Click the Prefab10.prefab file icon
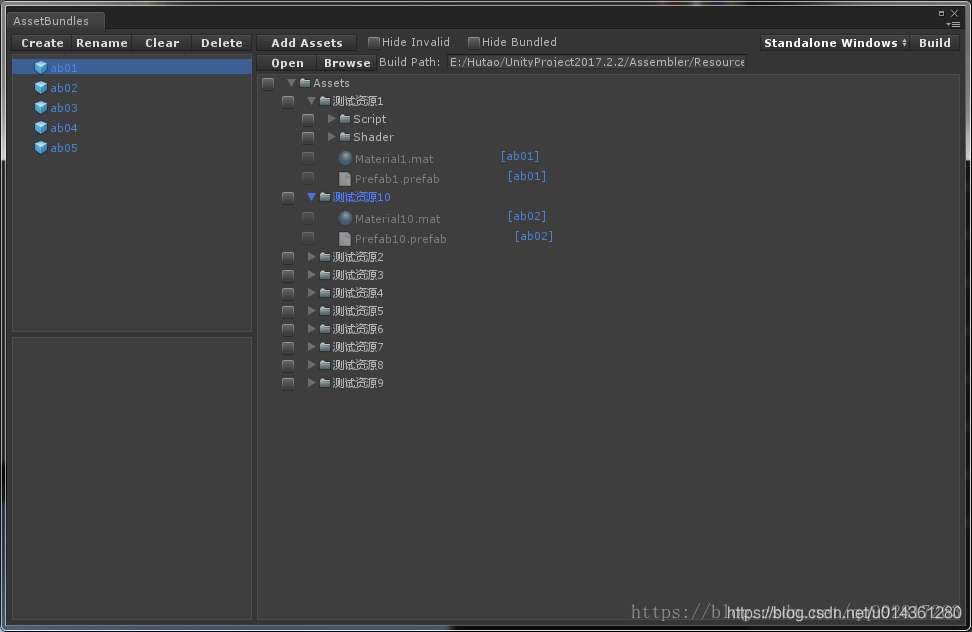 tap(345, 239)
